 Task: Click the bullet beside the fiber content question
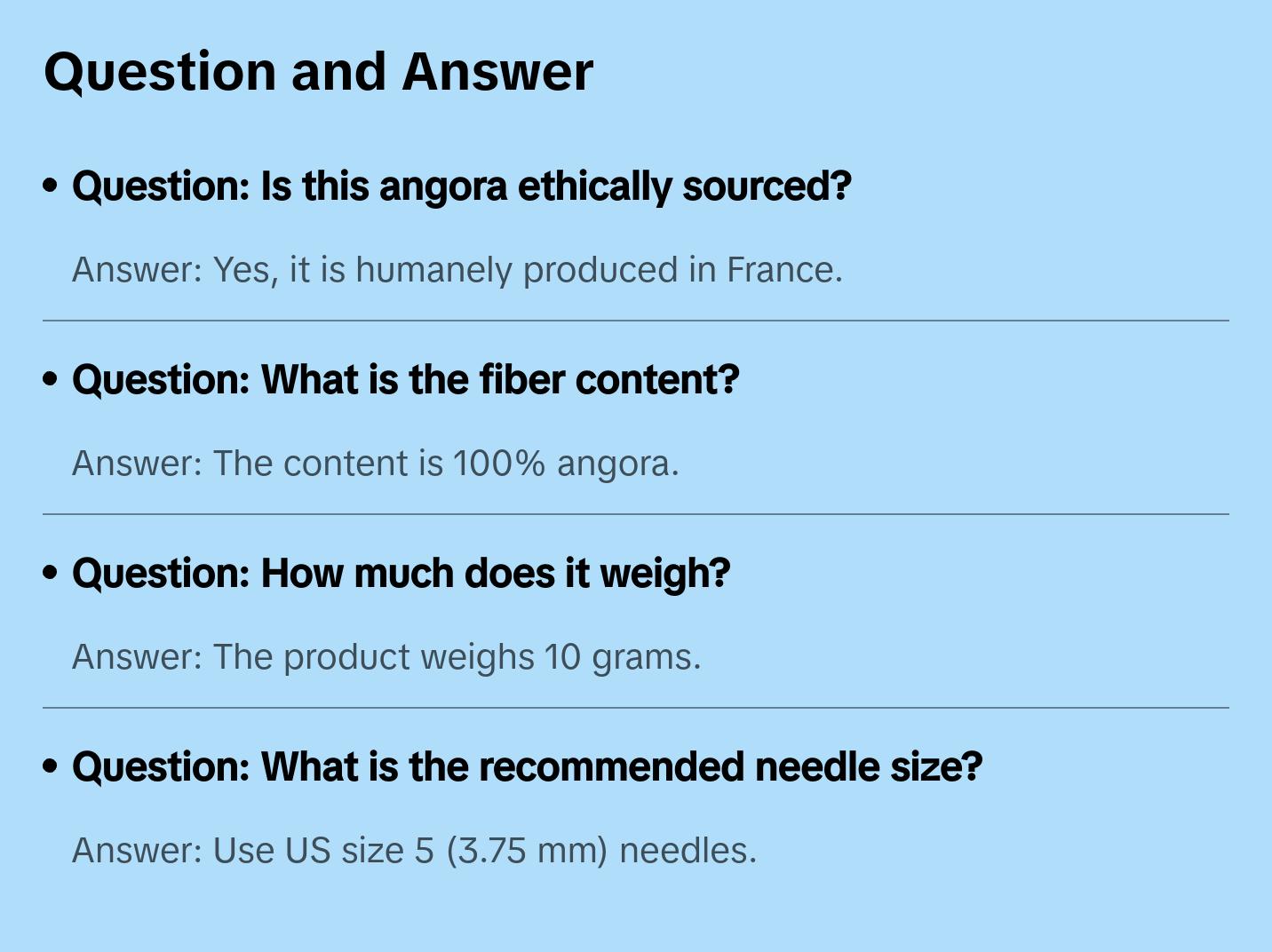(51, 379)
